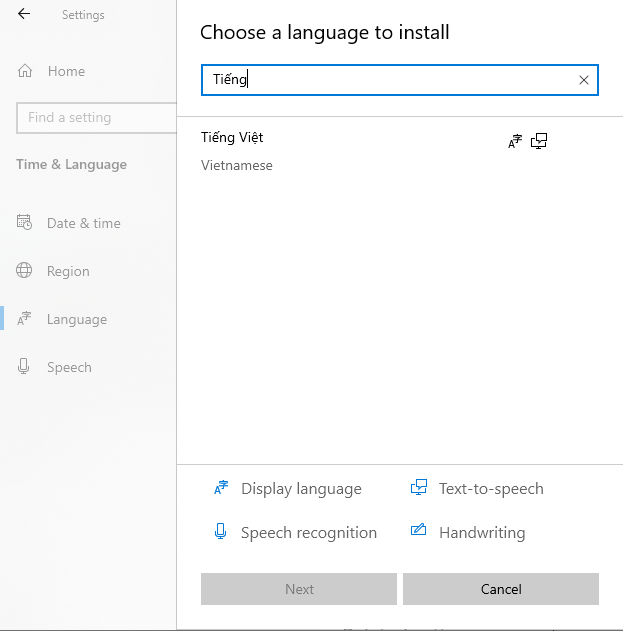This screenshot has width=623, height=631.
Task: Click the Cancel button
Action: [x=501, y=589]
